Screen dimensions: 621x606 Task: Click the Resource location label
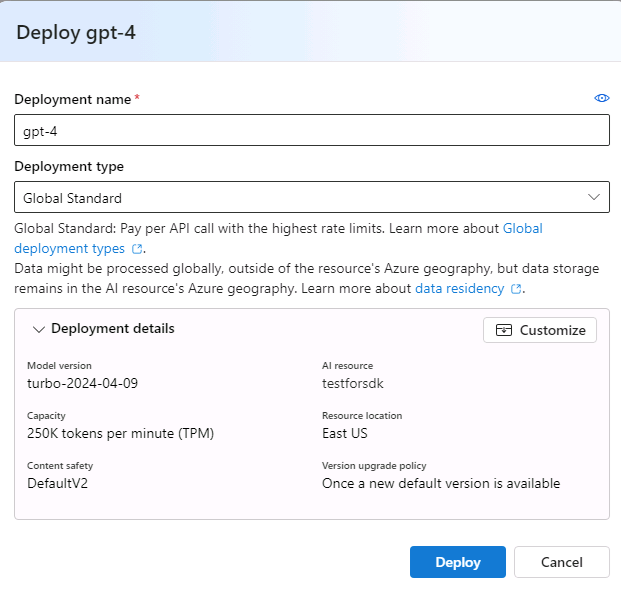[362, 415]
